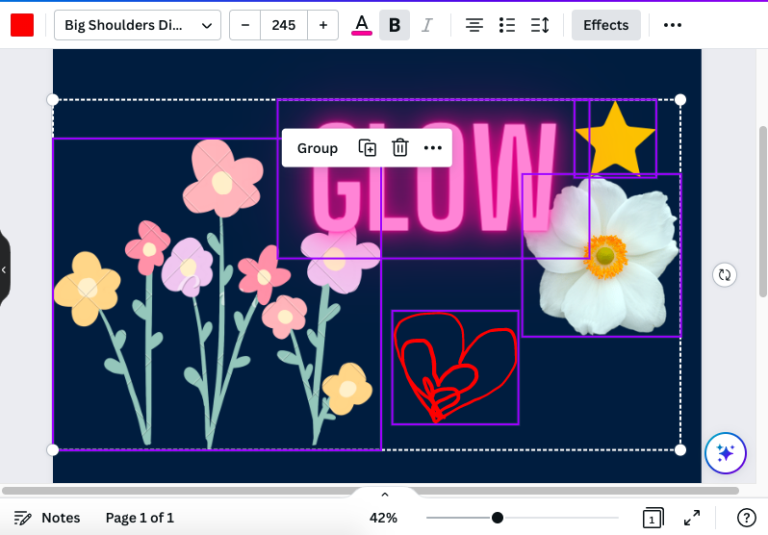Duplicate the selected elements
The image size is (768, 535).
[x=367, y=148]
